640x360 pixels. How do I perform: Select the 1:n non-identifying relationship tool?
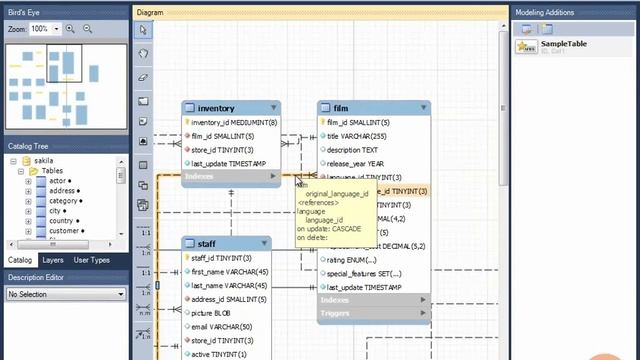coord(144,249)
